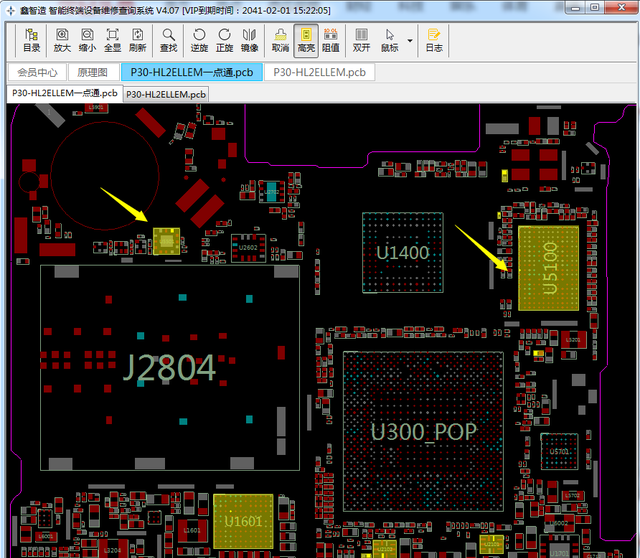
Task: Select chip U1400 on the board
Action: pyautogui.click(x=402, y=253)
